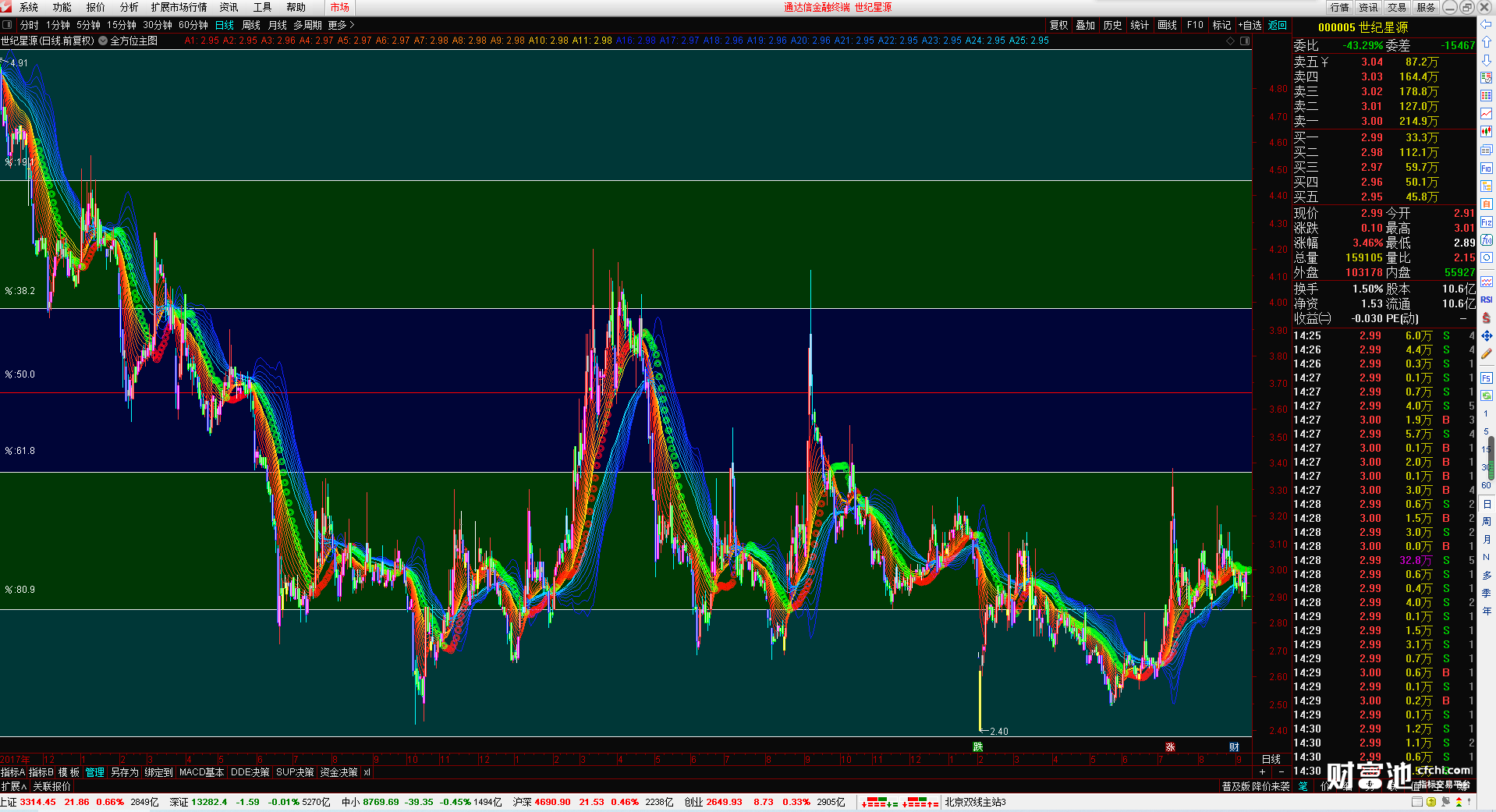Open the f(x) formula icon in sidebar
The width and height of the screenshot is (1496, 812).
[x=1486, y=240]
